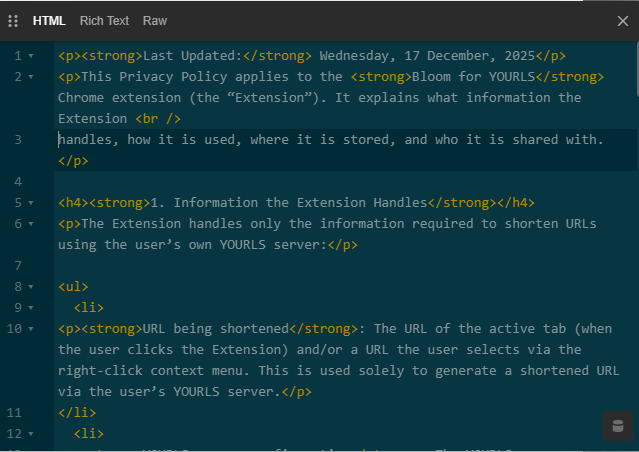Switch to the HTML tab
This screenshot has height=452, width=639.
[48, 20]
